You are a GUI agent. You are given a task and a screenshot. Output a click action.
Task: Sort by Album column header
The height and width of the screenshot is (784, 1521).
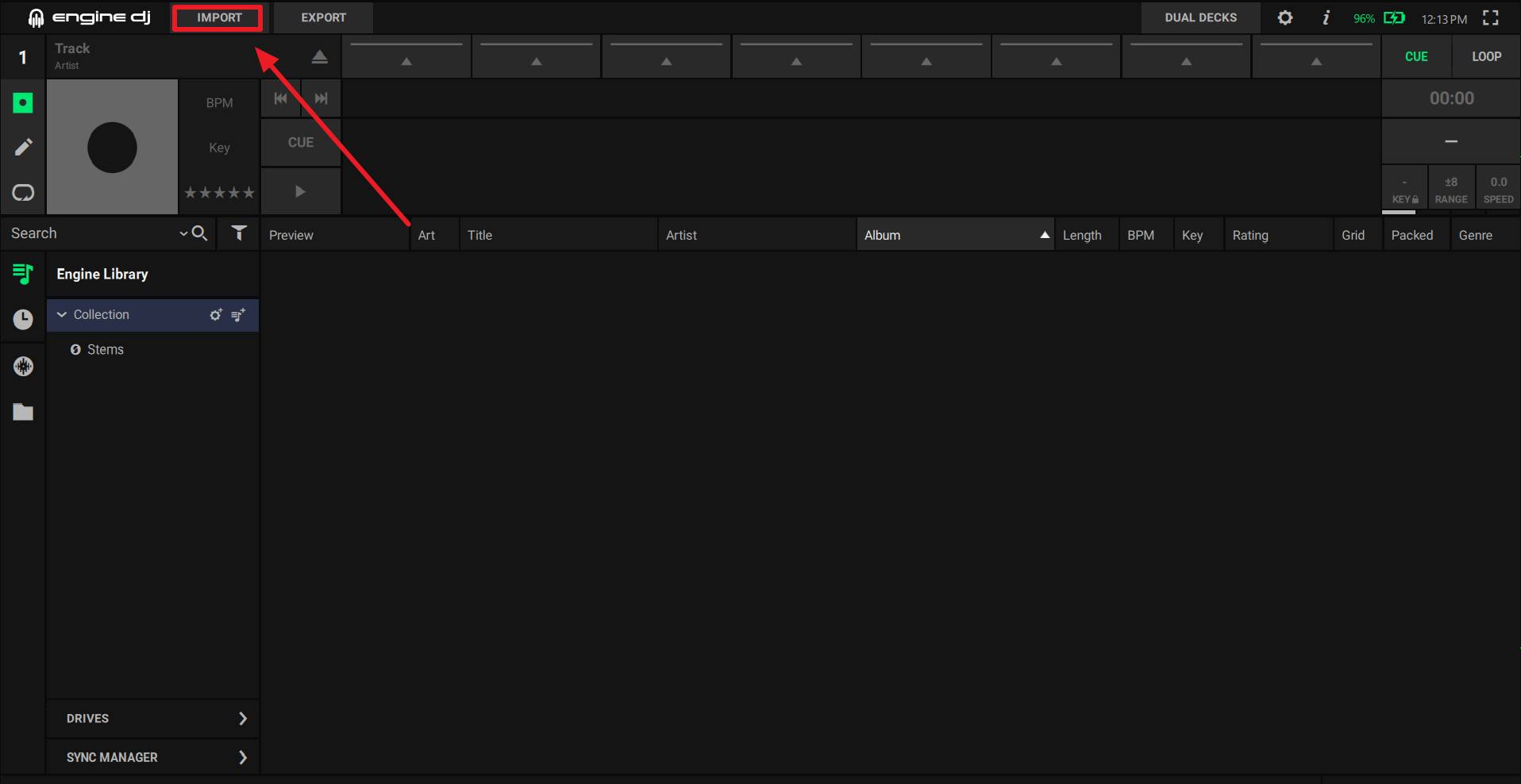click(x=955, y=235)
